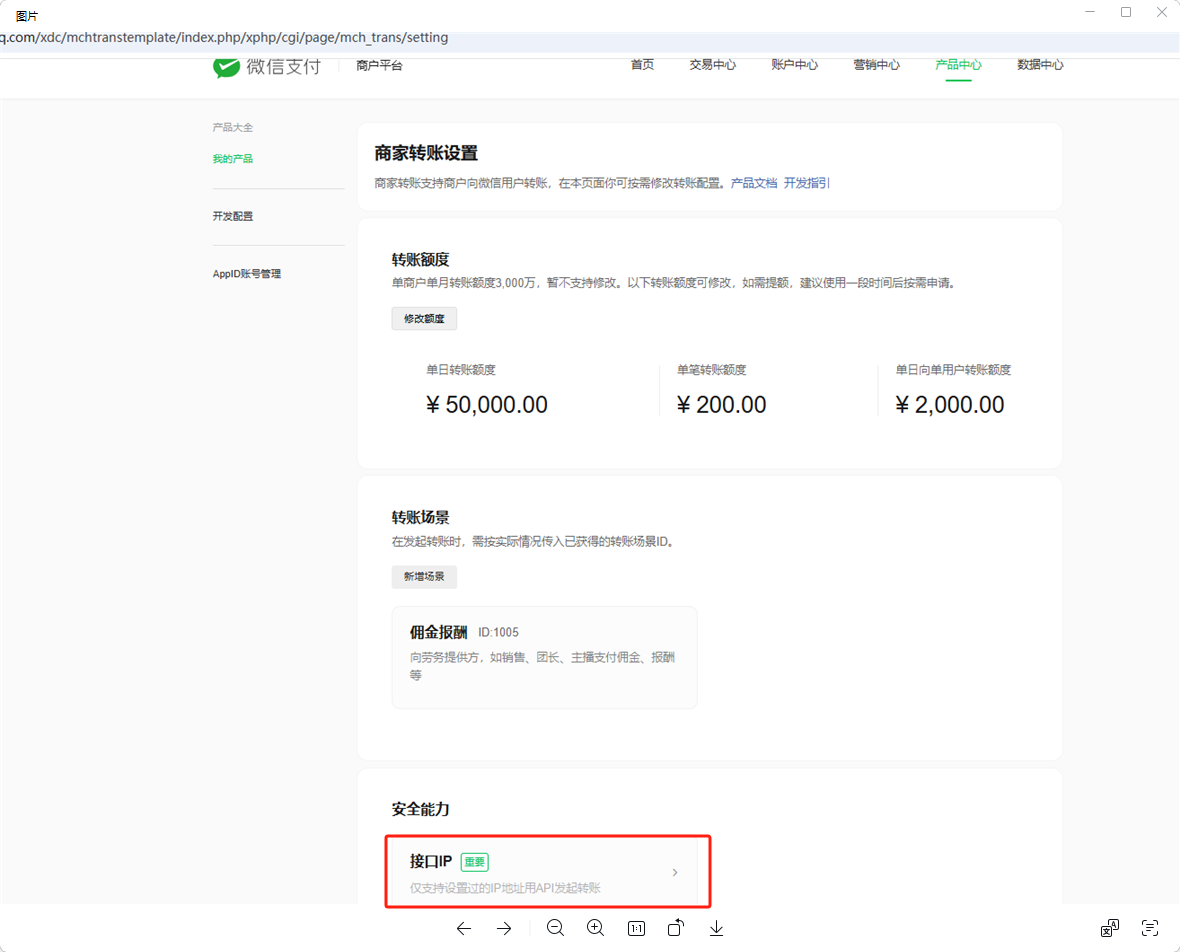Open the 开发指引 link
1180x952 pixels.
coord(806,183)
